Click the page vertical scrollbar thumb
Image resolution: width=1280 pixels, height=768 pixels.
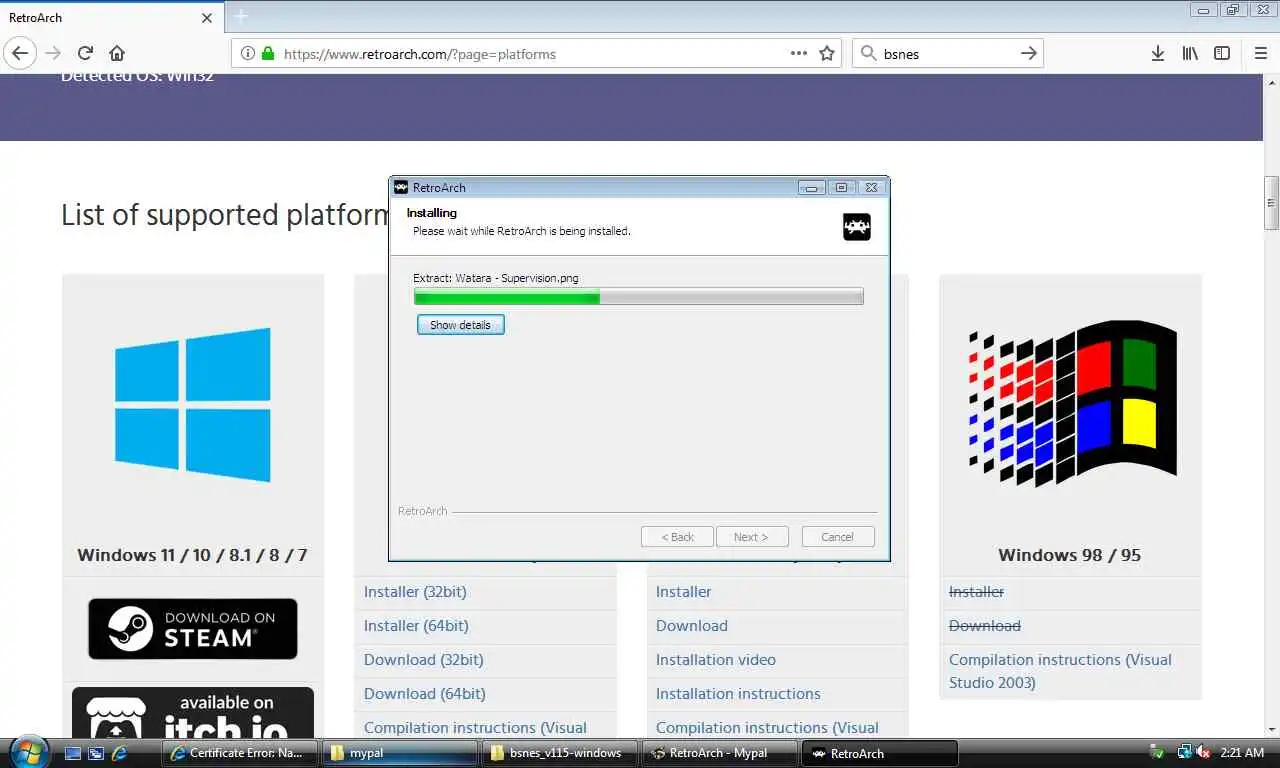pyautogui.click(x=1272, y=203)
